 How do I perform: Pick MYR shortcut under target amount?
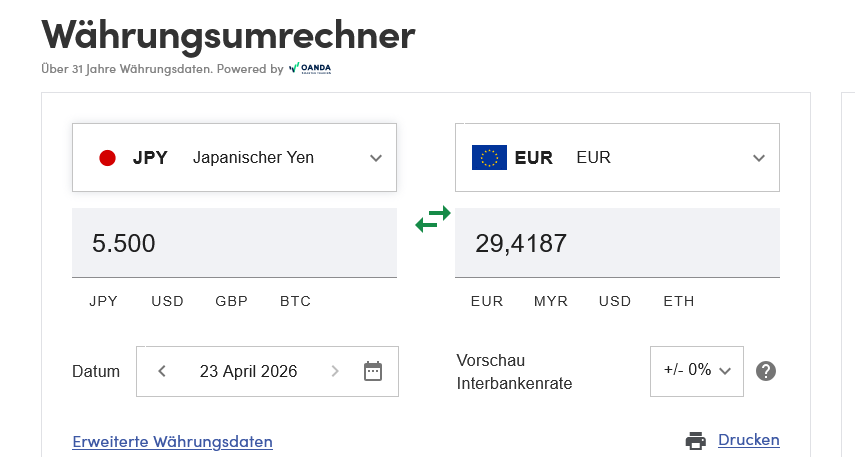[x=551, y=301]
